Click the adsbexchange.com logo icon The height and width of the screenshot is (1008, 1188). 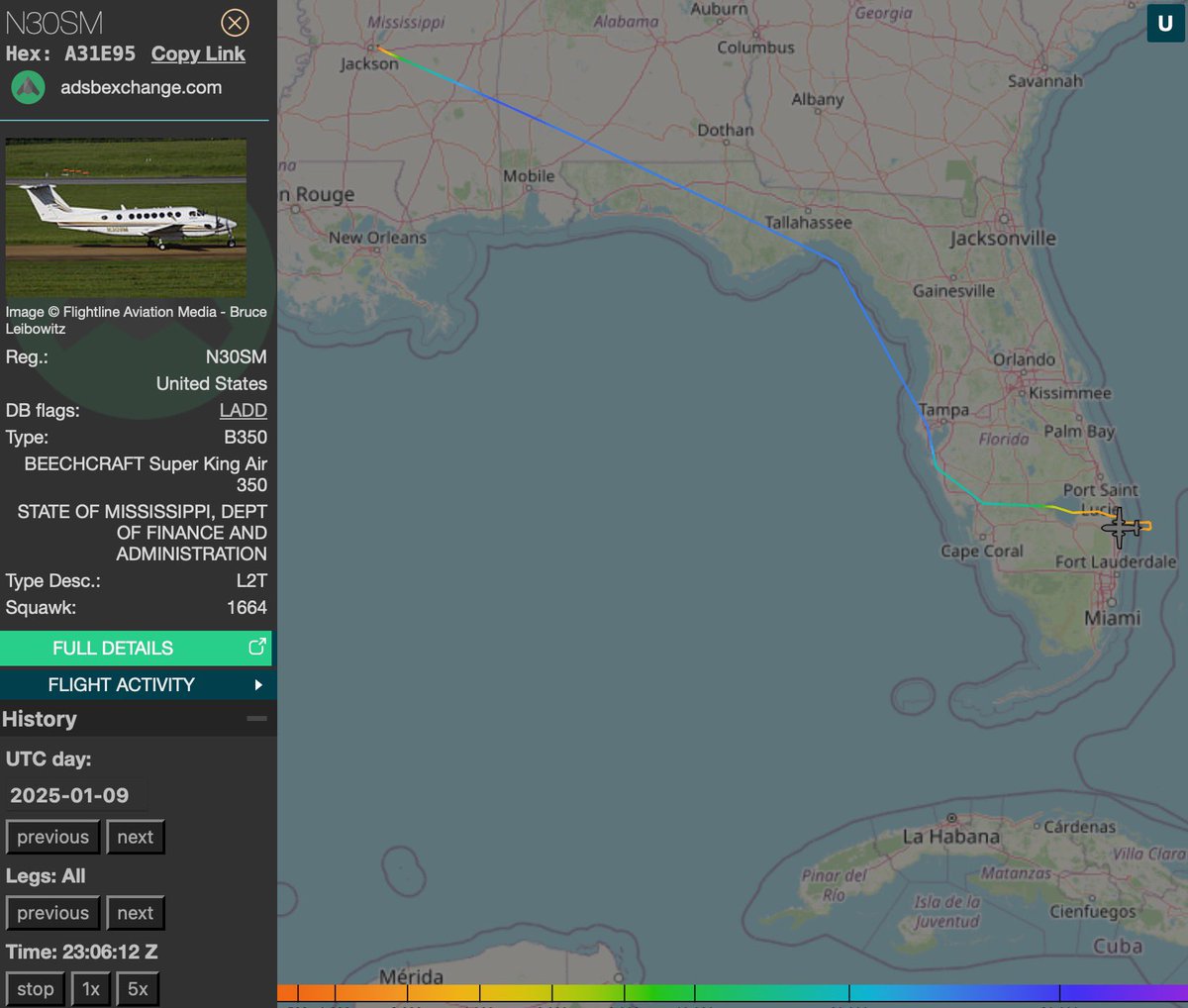pos(28,88)
